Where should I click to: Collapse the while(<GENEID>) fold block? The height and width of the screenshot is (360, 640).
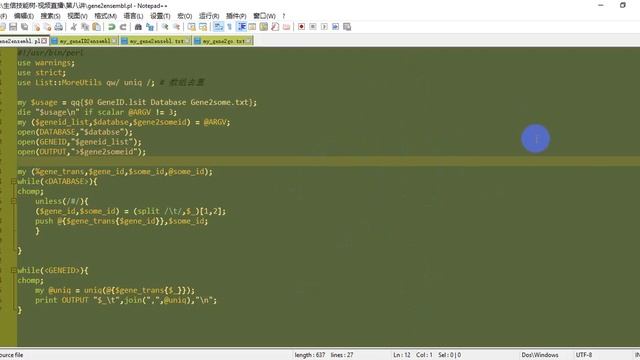pyautogui.click(x=13, y=270)
